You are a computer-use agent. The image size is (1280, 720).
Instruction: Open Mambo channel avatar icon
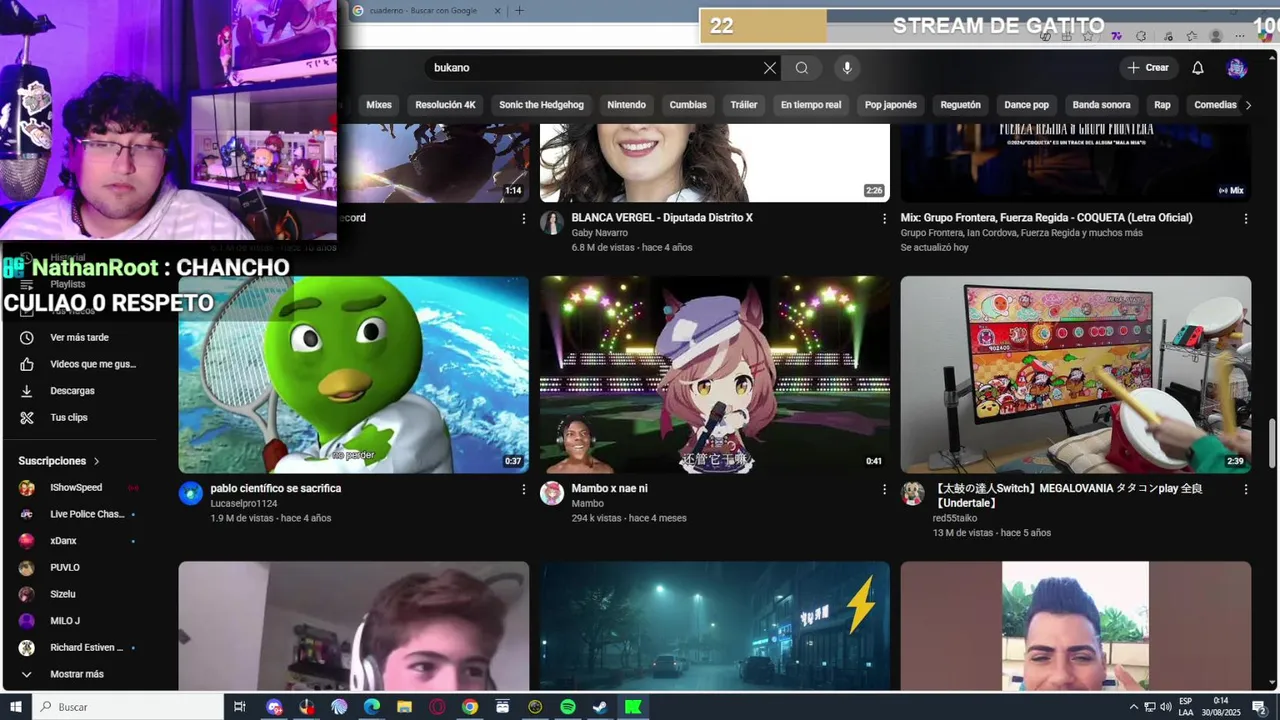[552, 493]
